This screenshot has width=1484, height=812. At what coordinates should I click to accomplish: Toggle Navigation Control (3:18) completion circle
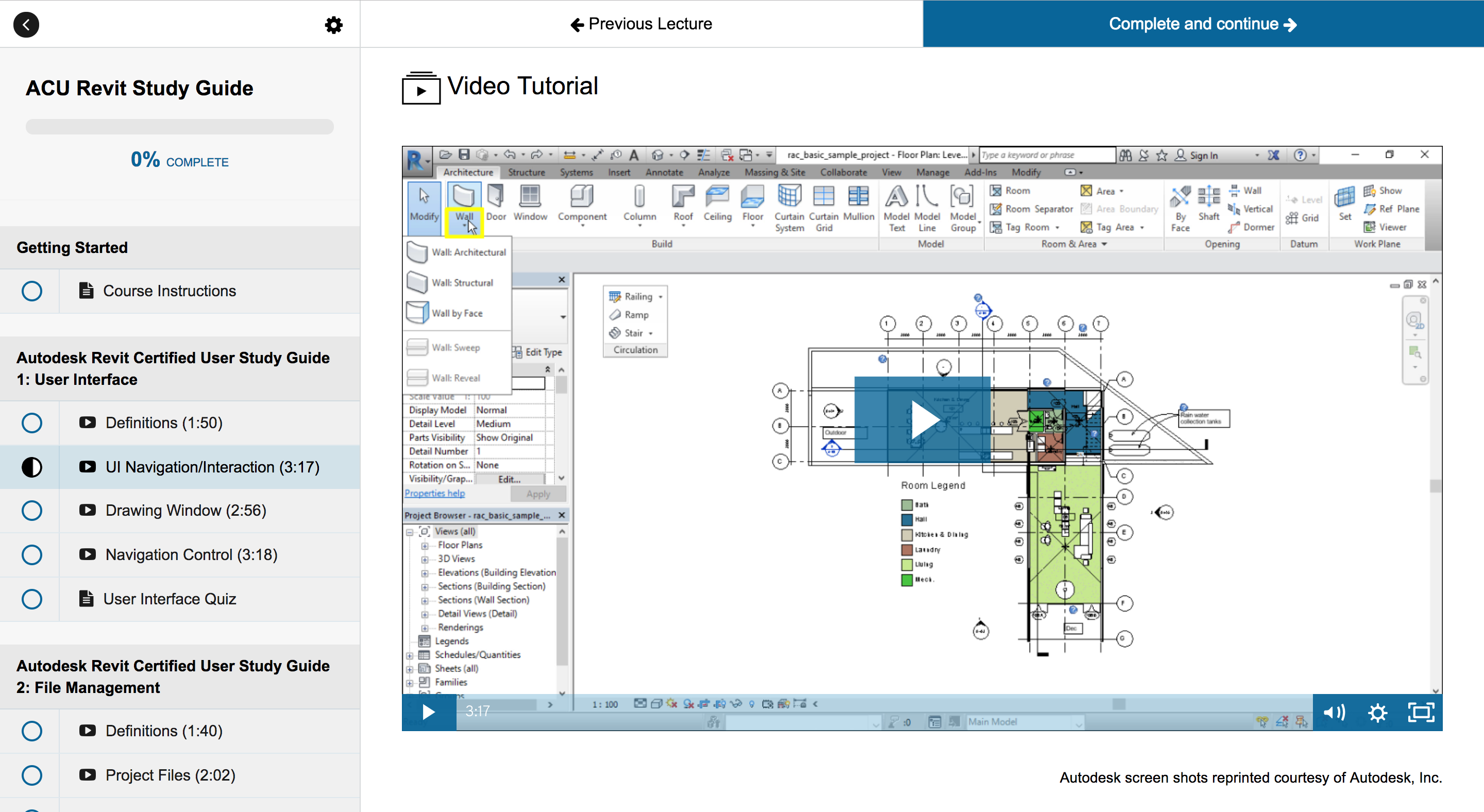coord(31,554)
